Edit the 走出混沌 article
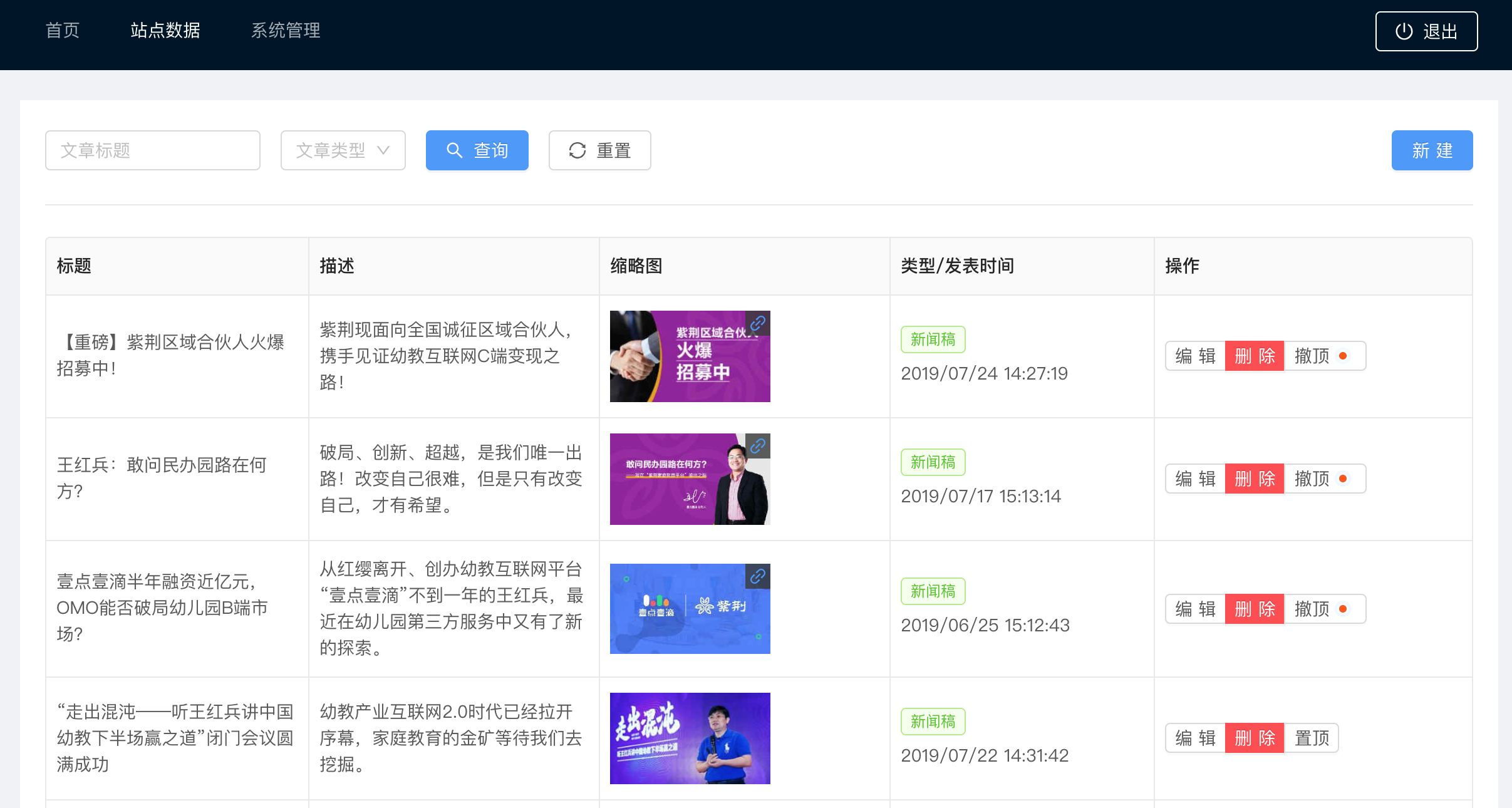 tap(1195, 738)
